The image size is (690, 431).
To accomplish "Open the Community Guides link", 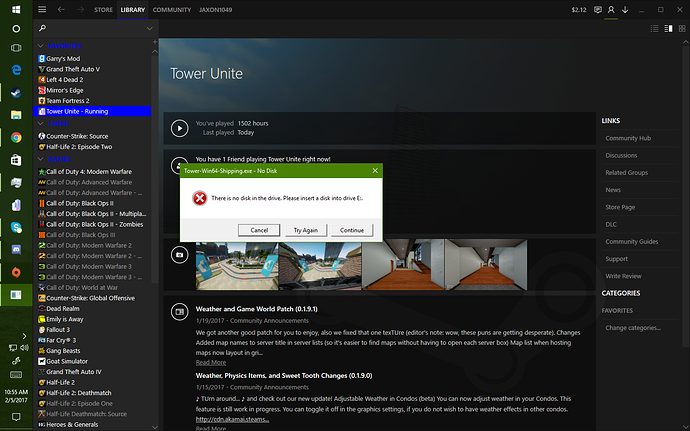I will coord(631,241).
